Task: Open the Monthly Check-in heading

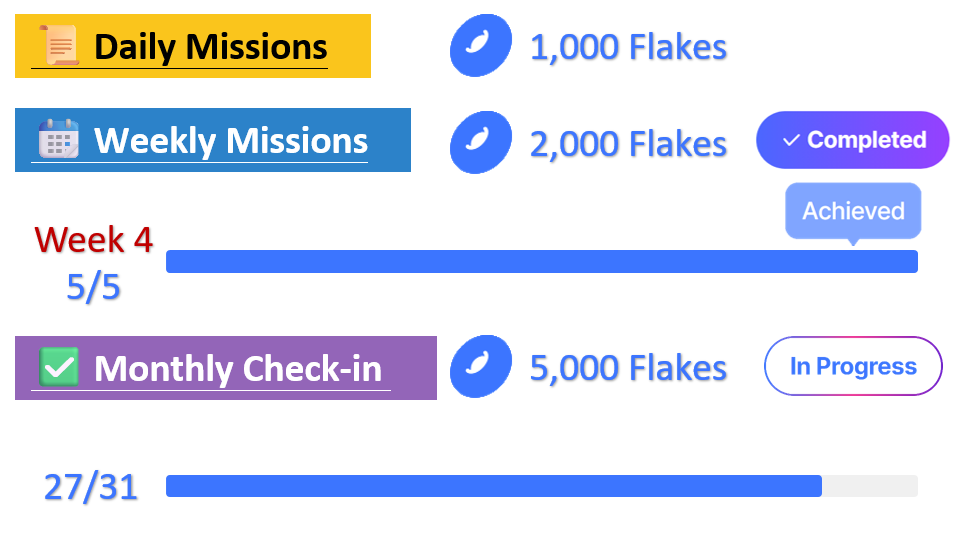Action: click(237, 368)
